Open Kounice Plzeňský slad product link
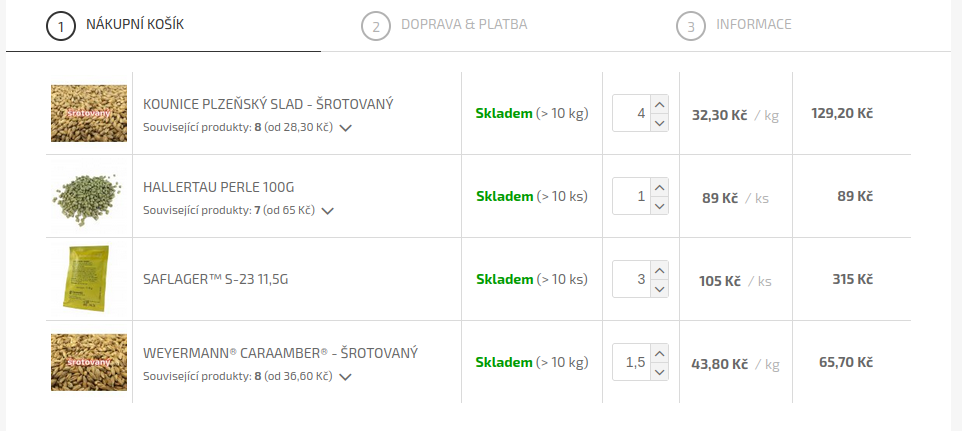962x431 pixels. (x=268, y=104)
